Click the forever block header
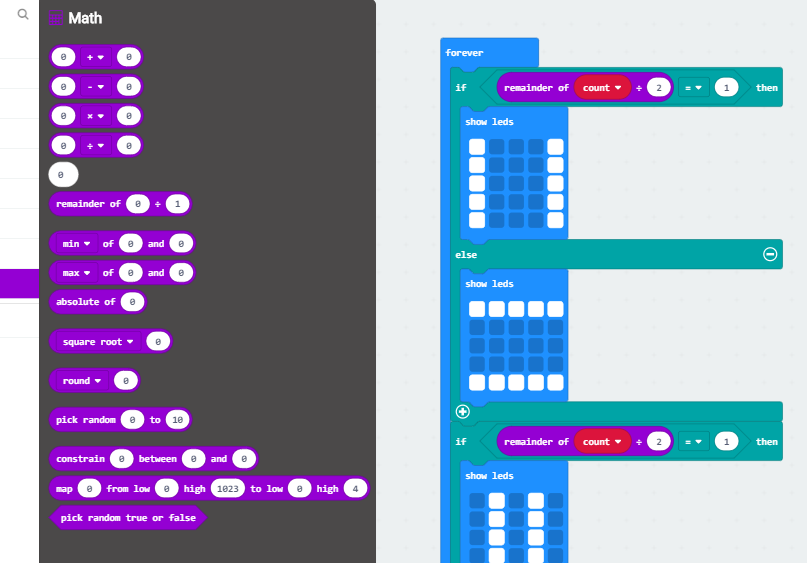807x563 pixels. point(489,52)
